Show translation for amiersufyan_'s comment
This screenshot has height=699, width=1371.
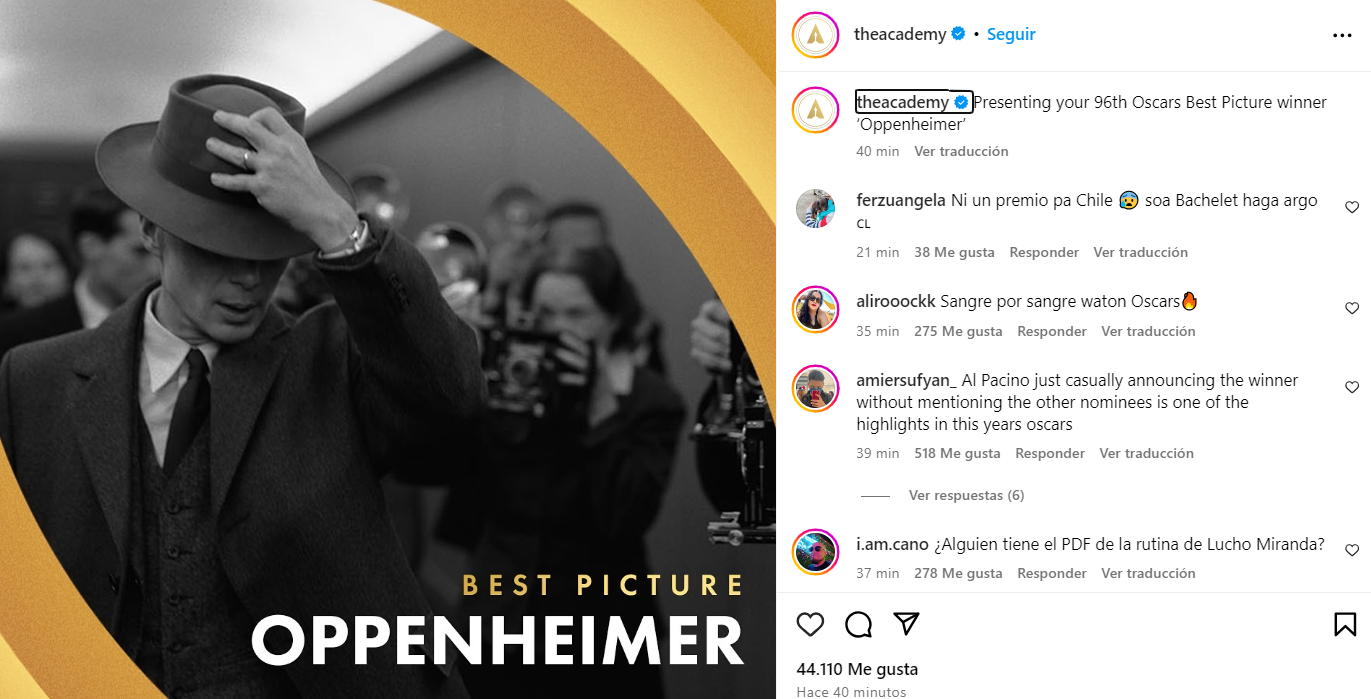(1146, 453)
